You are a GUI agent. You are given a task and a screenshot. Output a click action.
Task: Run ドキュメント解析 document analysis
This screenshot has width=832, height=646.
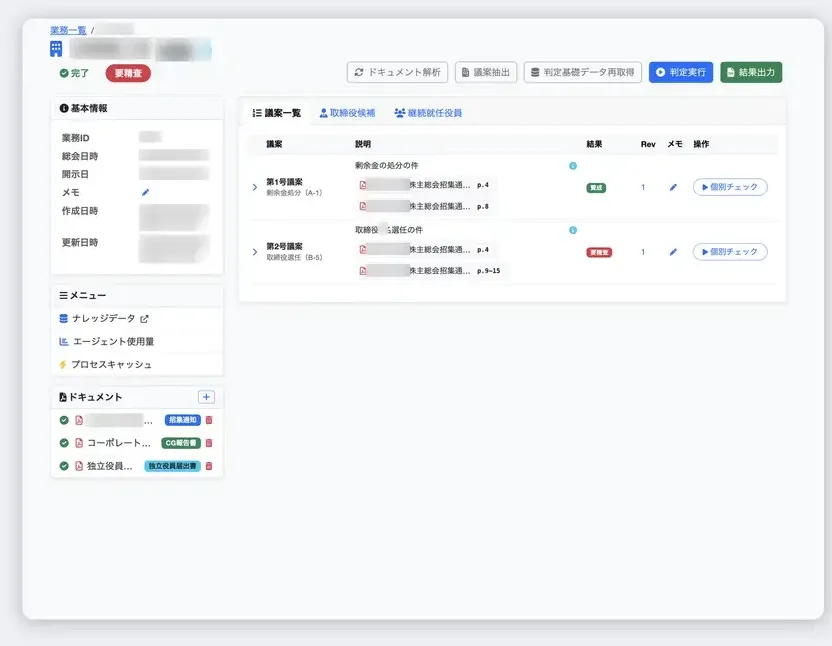tap(397, 72)
